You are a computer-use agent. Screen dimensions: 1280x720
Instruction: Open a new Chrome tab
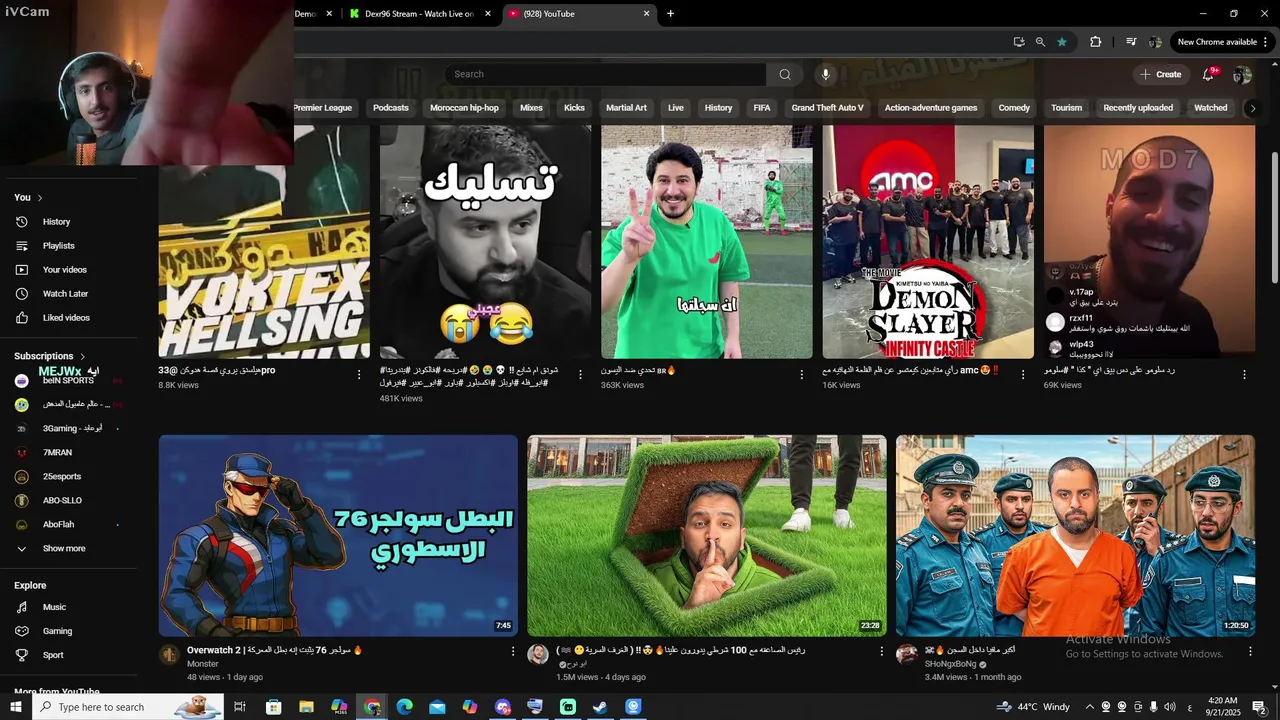[671, 14]
